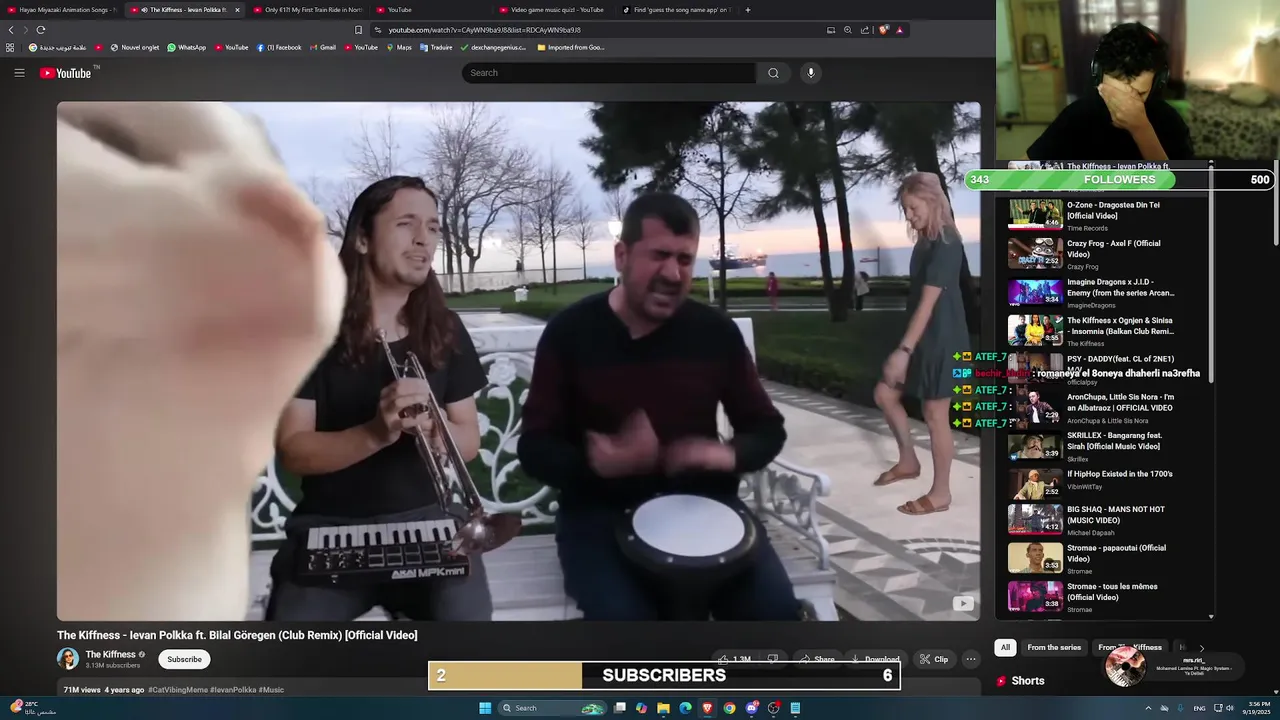Open File Explorer from the taskbar
1280x720 pixels.
coord(663,708)
